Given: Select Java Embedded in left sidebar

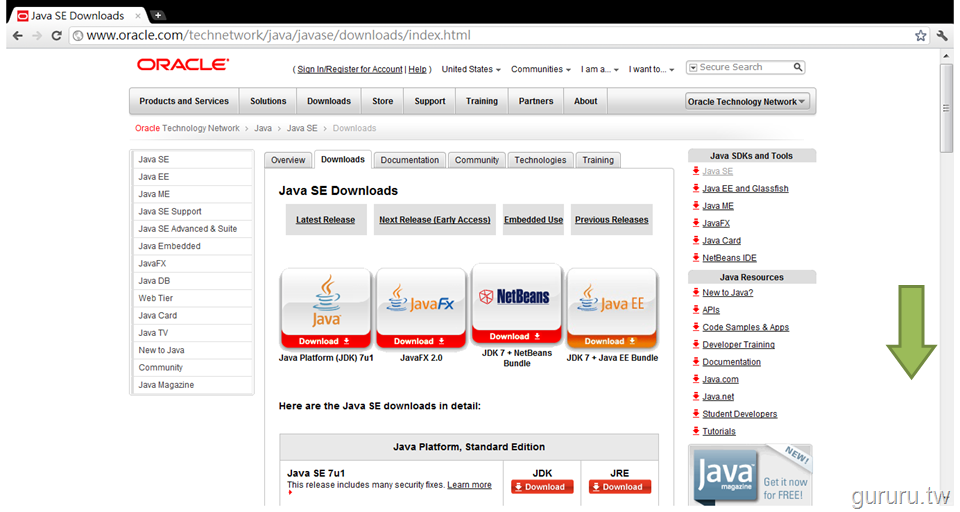Looking at the screenshot, I should [x=192, y=246].
